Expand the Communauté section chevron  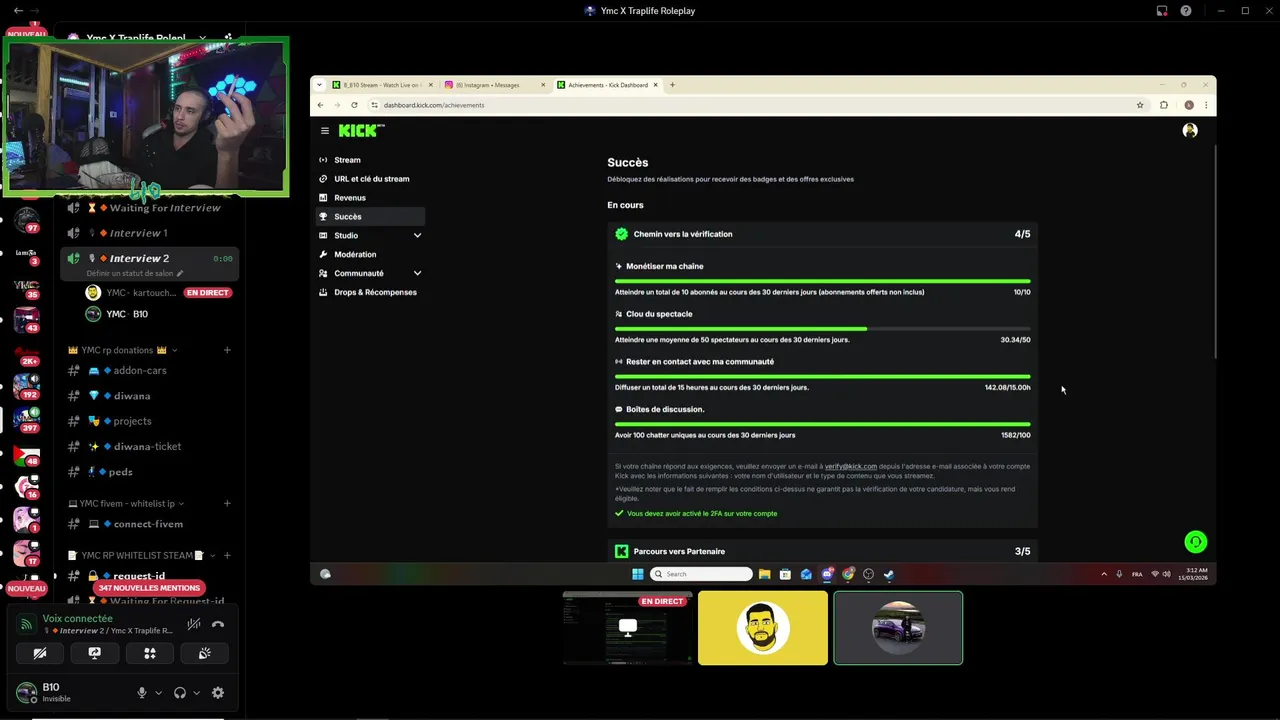tap(417, 274)
